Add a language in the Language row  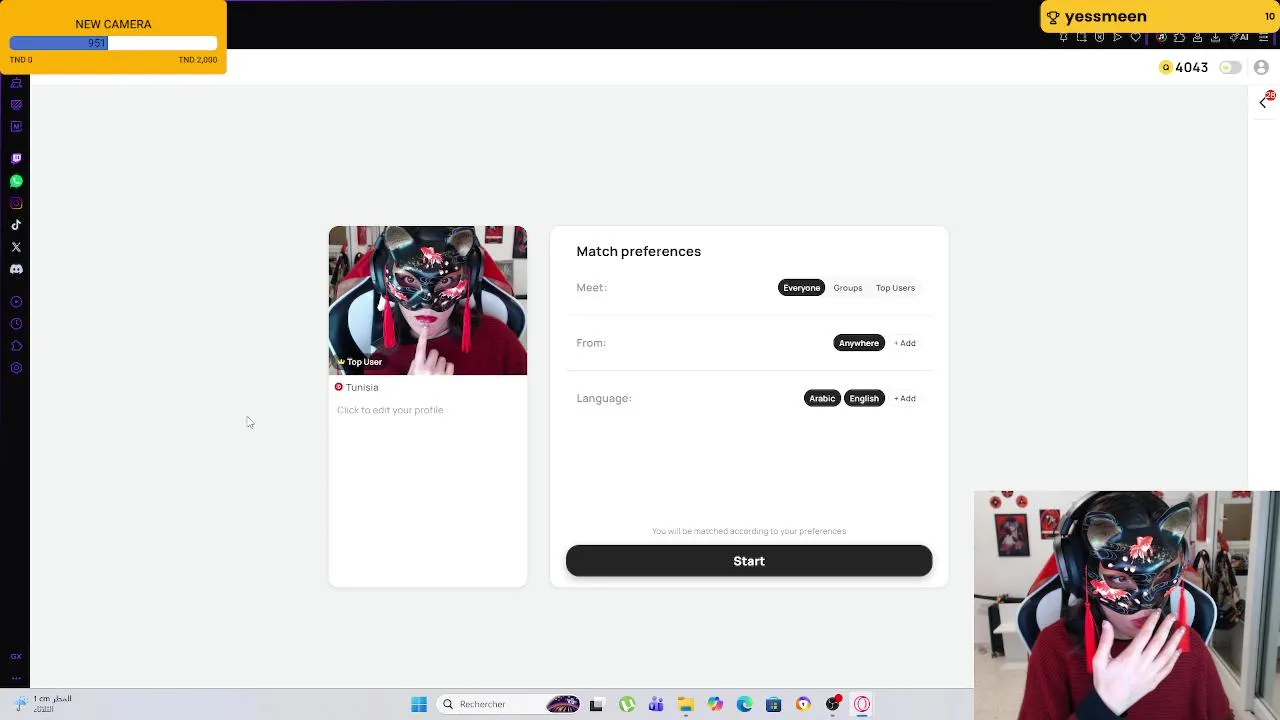tap(905, 398)
